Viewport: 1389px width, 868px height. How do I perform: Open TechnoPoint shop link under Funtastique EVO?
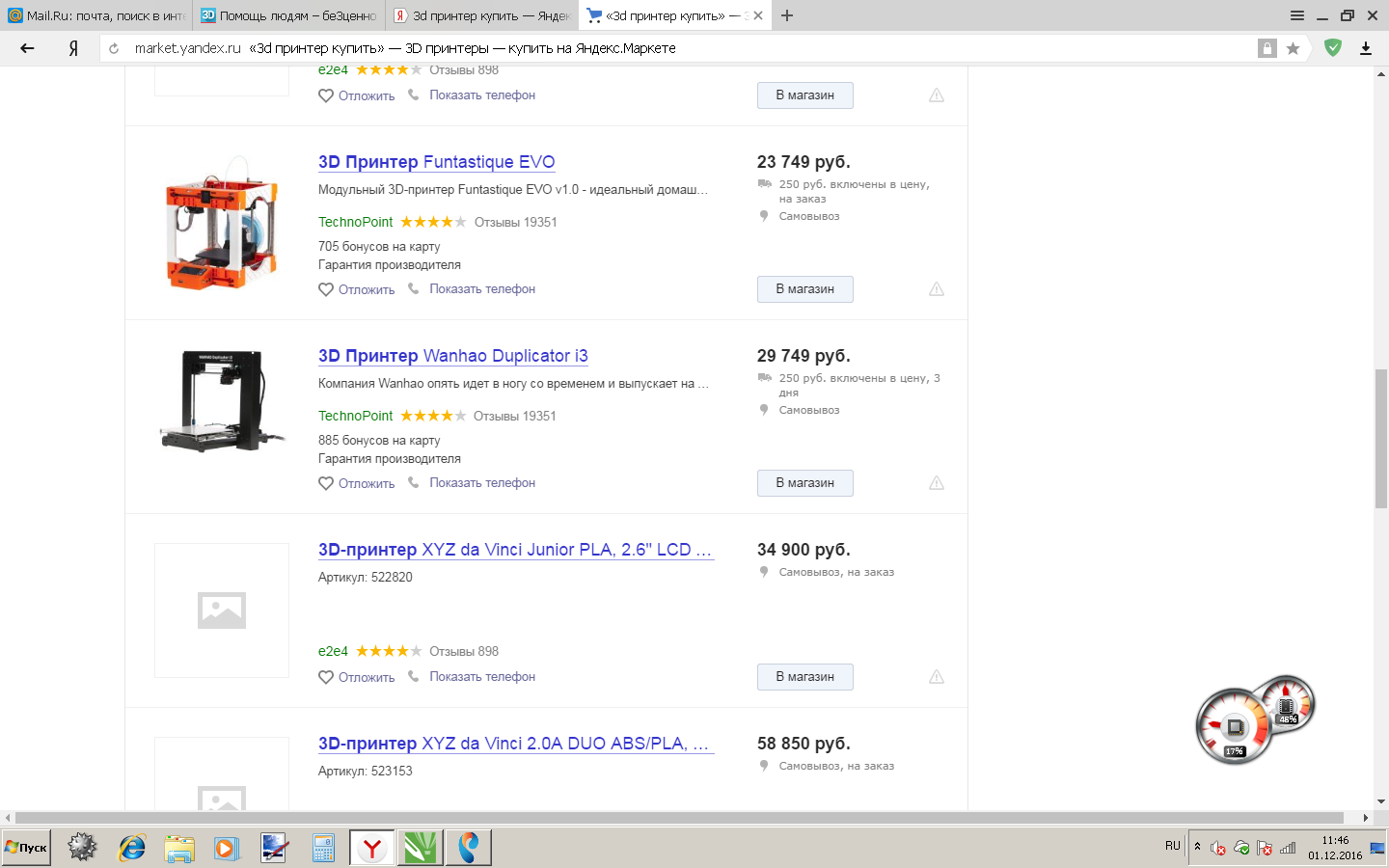(356, 222)
